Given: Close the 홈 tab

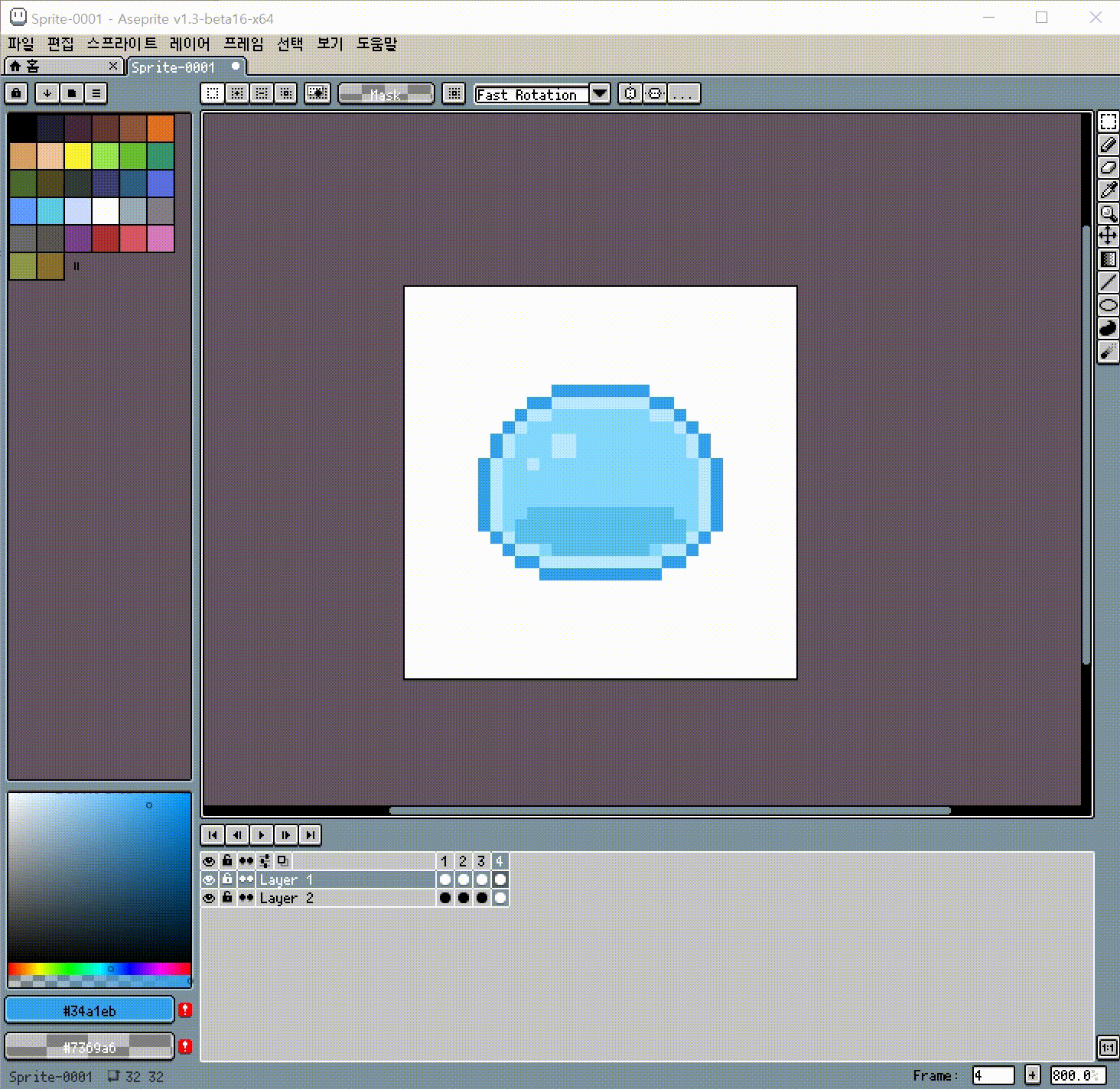Looking at the screenshot, I should click(113, 67).
